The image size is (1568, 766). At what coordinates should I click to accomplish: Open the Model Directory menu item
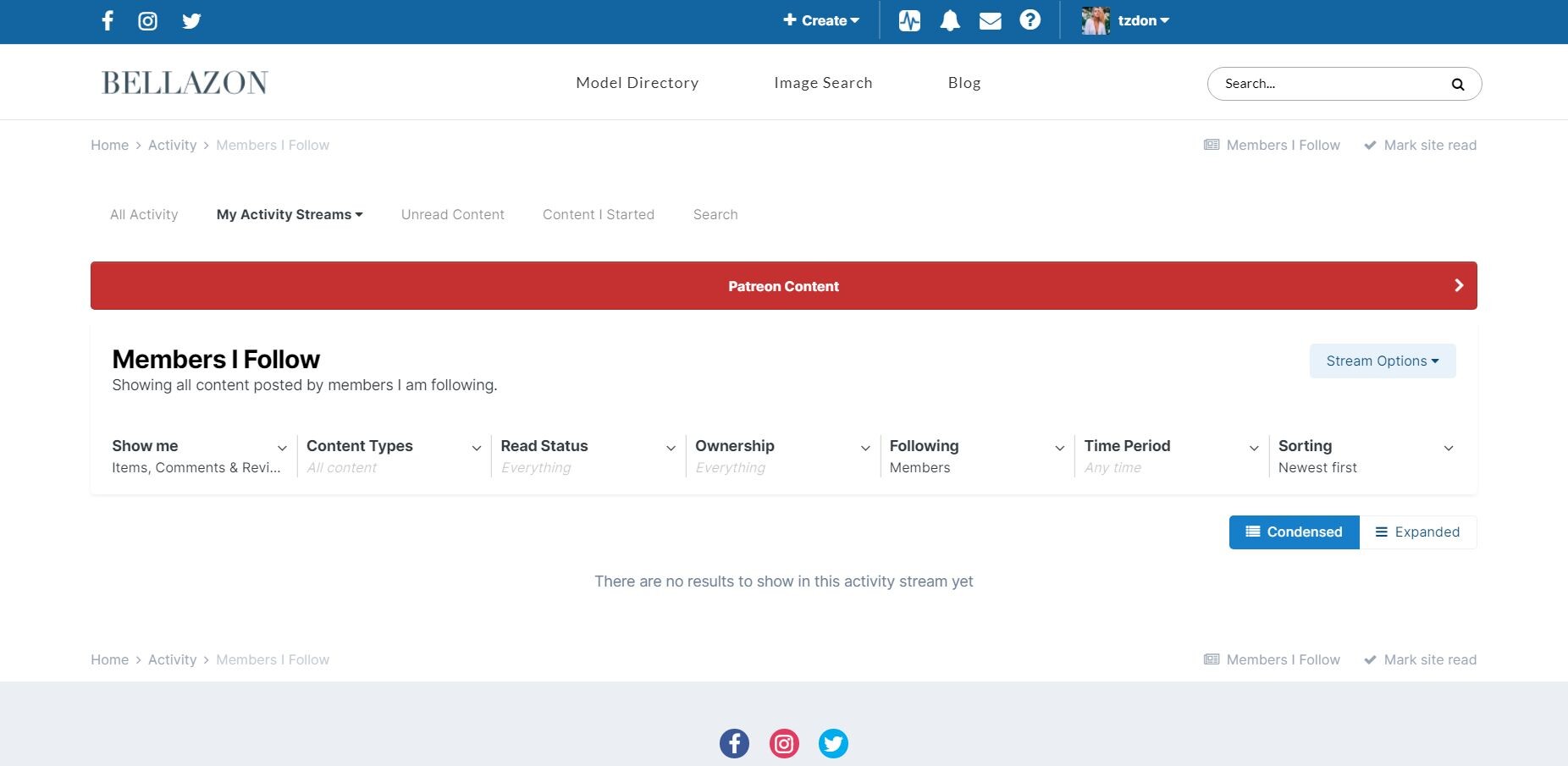[637, 83]
